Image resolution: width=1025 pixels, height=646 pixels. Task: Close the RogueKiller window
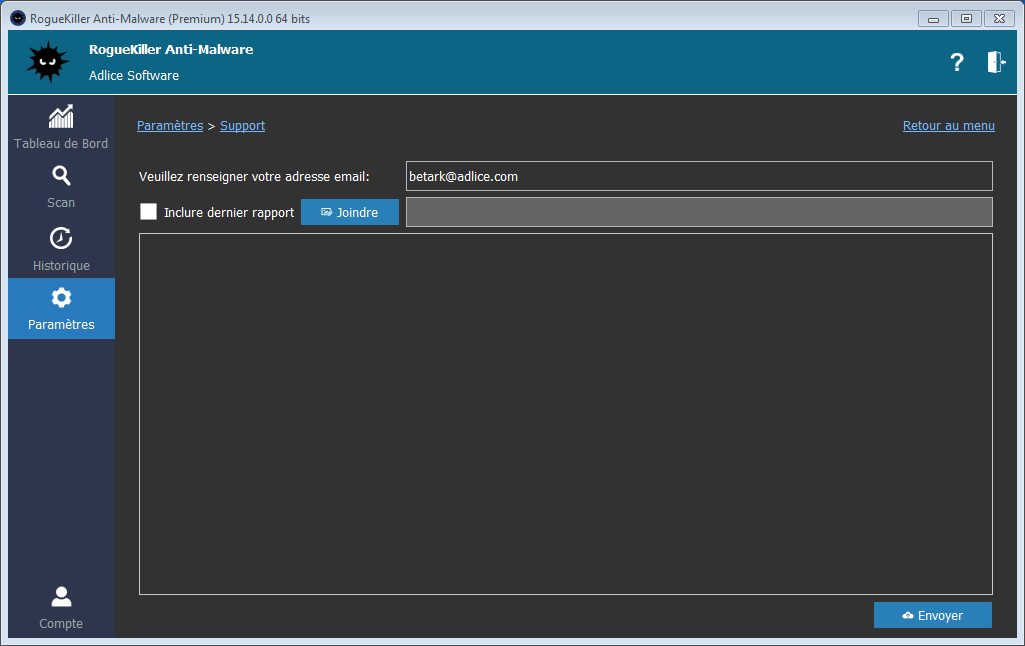point(999,18)
